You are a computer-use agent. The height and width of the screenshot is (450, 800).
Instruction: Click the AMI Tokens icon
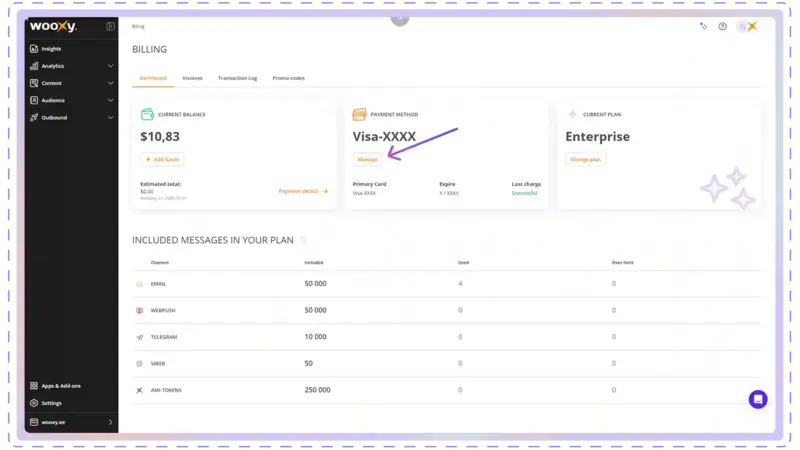(x=139, y=390)
